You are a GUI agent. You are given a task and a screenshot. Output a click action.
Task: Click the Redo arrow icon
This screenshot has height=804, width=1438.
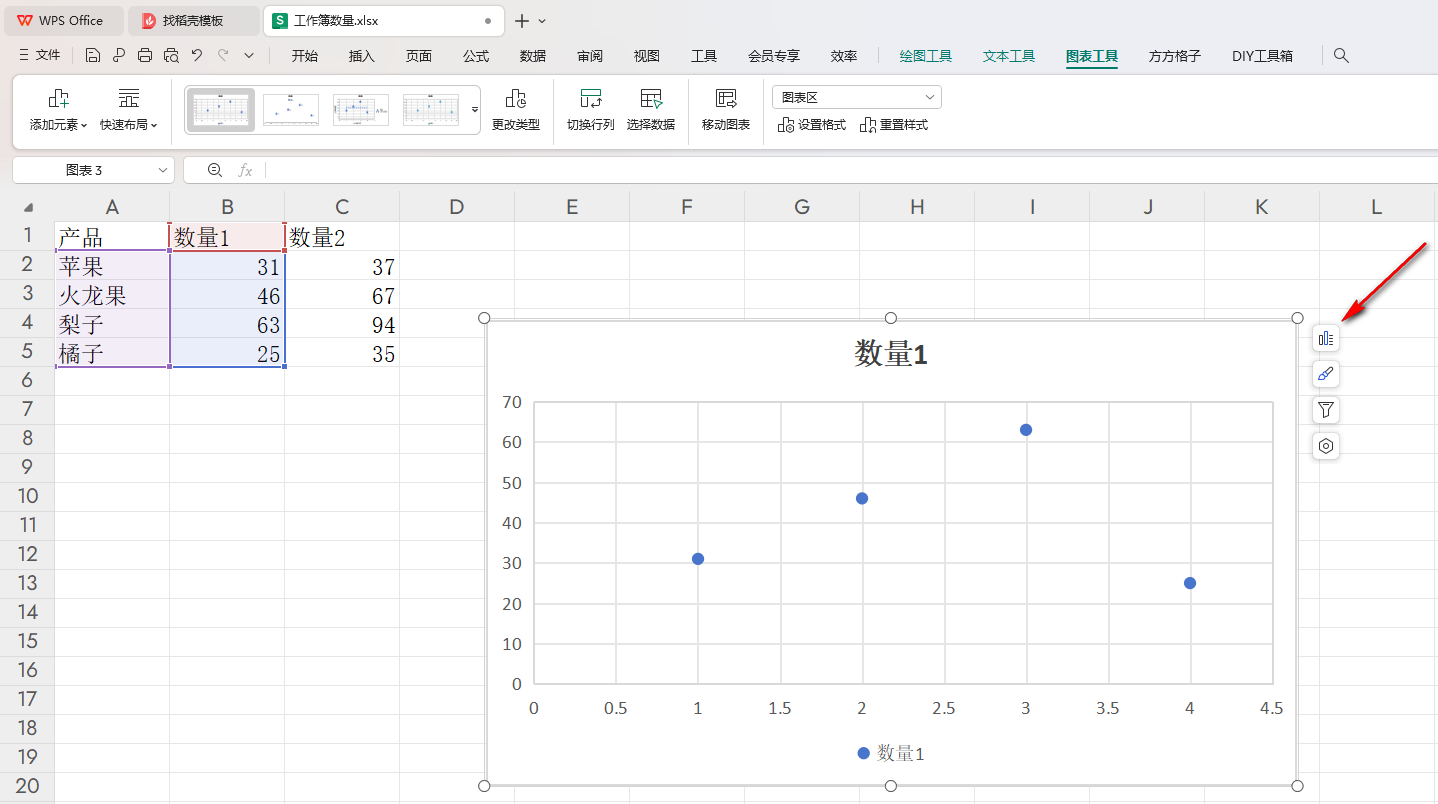click(x=223, y=56)
